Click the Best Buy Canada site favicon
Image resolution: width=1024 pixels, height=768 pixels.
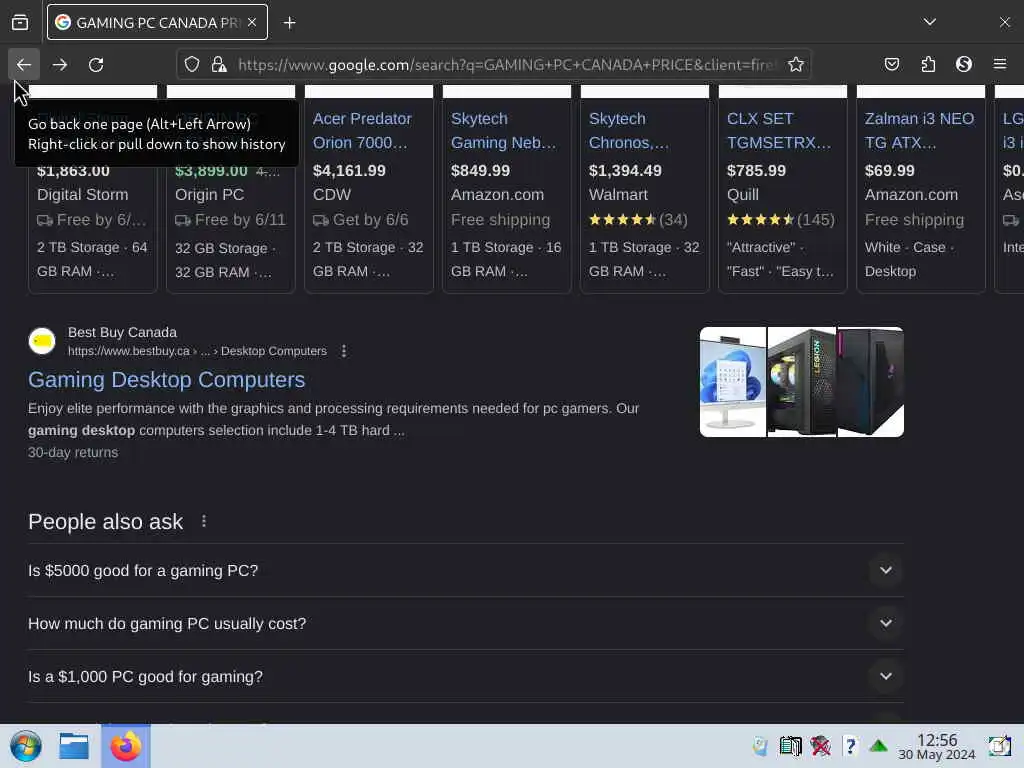pos(42,341)
